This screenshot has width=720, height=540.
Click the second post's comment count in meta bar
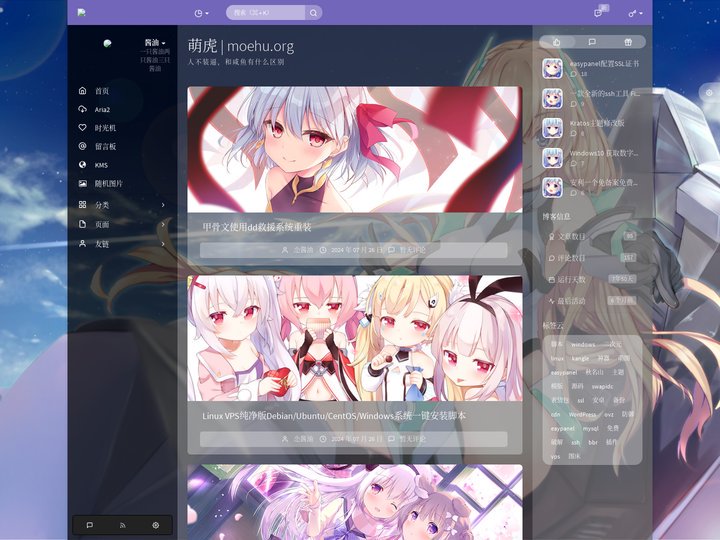point(412,439)
